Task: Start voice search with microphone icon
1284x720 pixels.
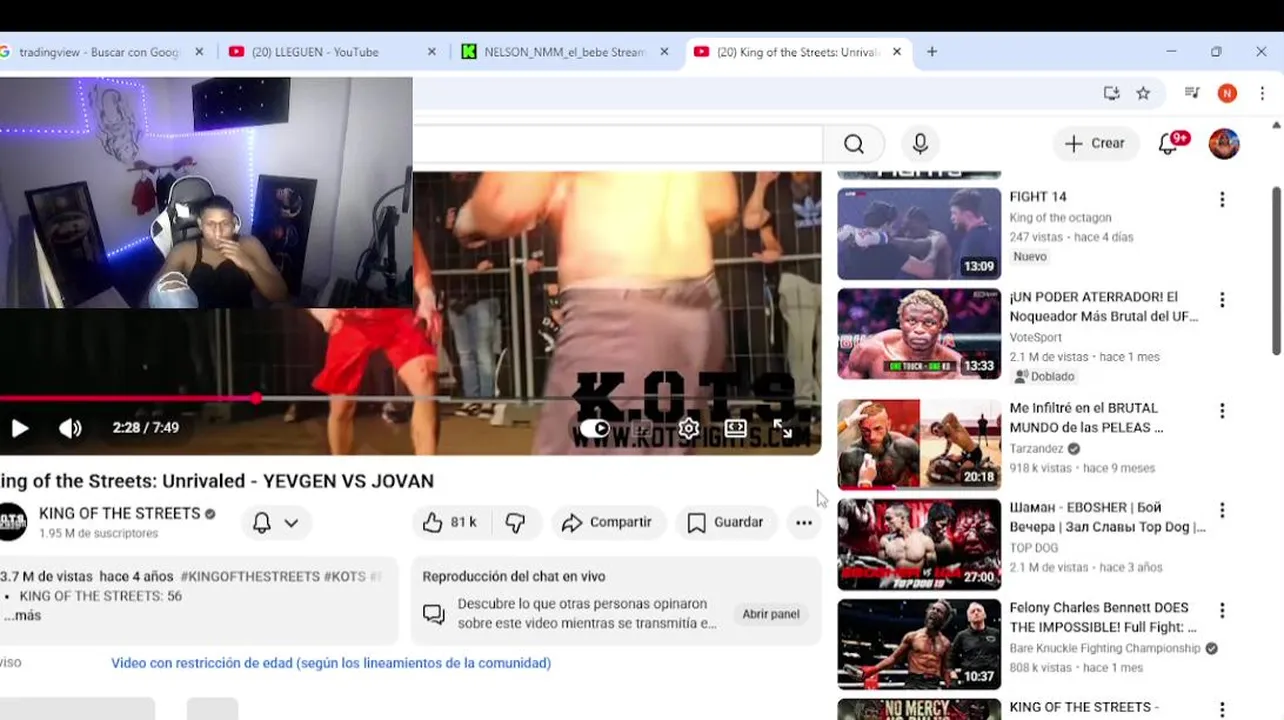Action: 920,144
